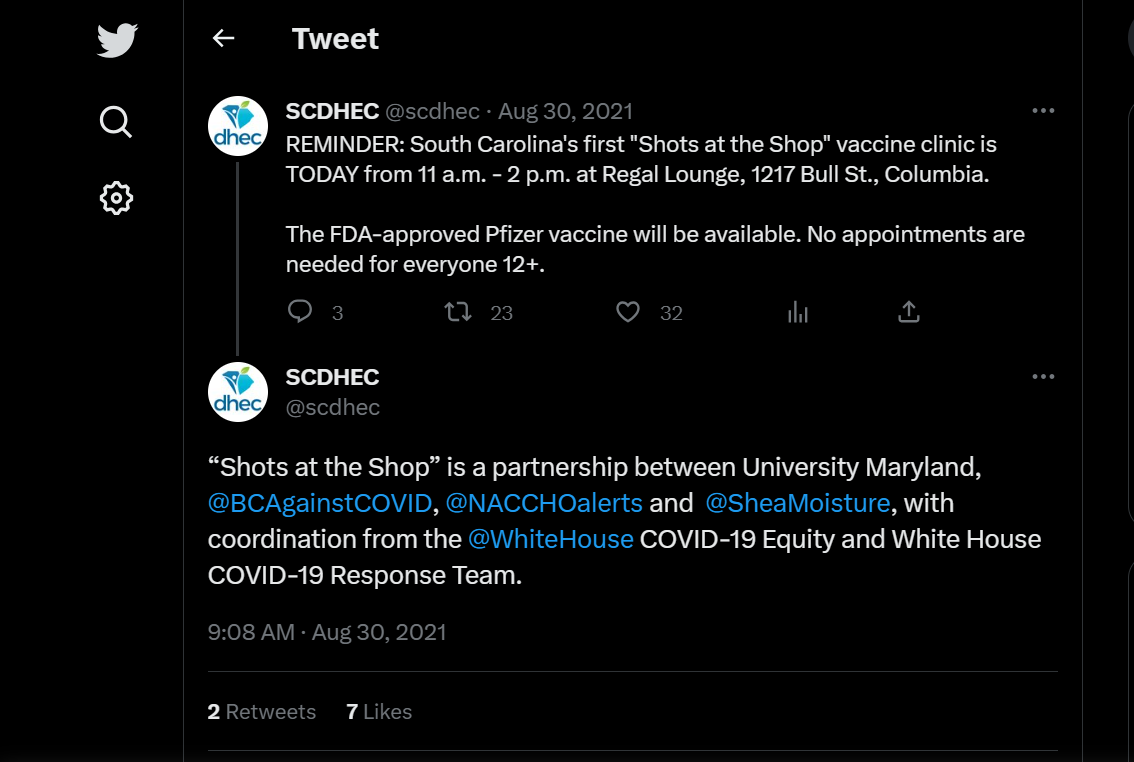Go back using the left arrow
1134x762 pixels.
[223, 38]
